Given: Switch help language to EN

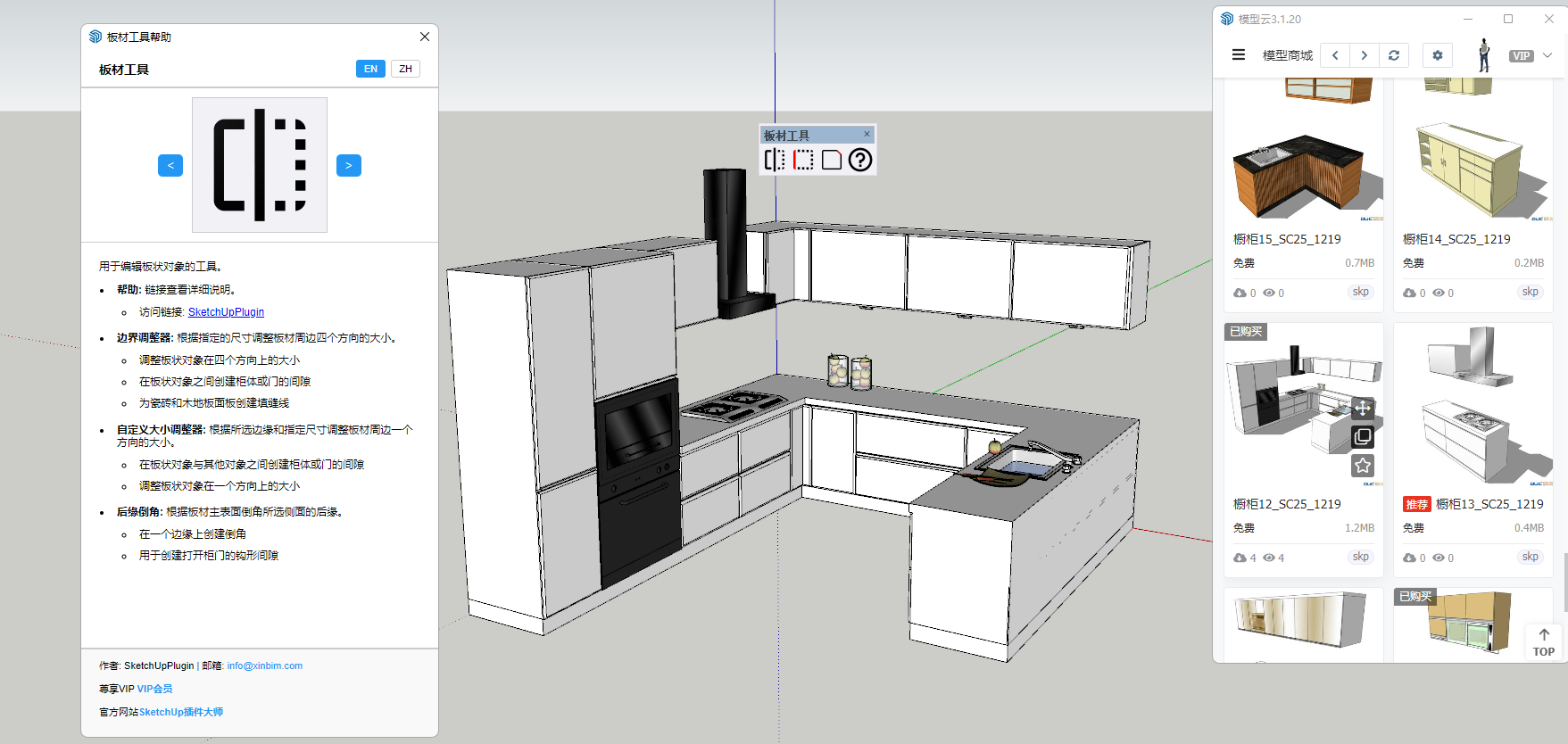Looking at the screenshot, I should [x=370, y=69].
